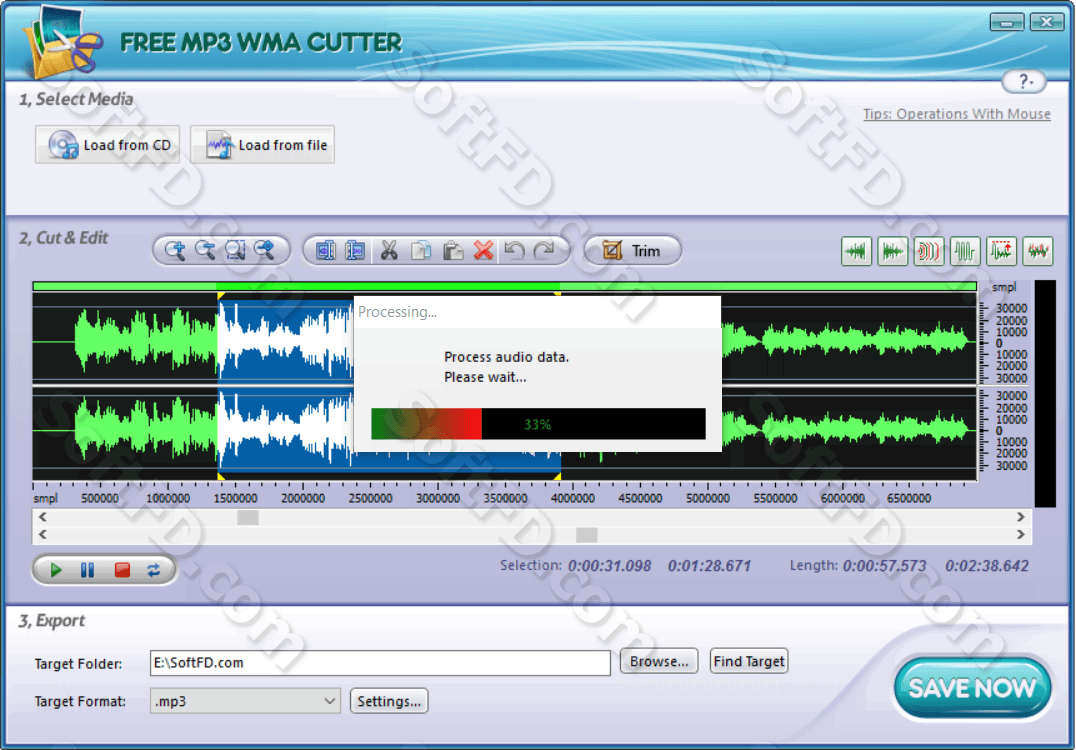Click the 5000000 sample mark on the ruler
This screenshot has width=1076, height=750.
[x=707, y=498]
